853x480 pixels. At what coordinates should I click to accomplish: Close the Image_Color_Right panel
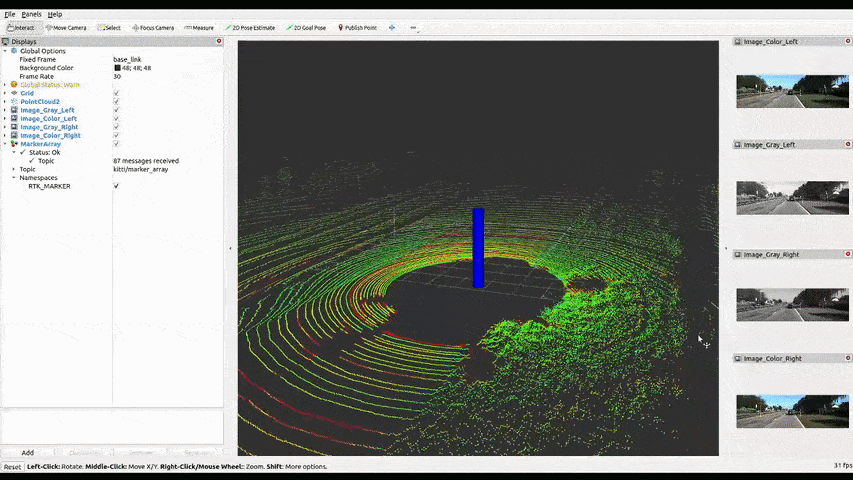(x=848, y=358)
